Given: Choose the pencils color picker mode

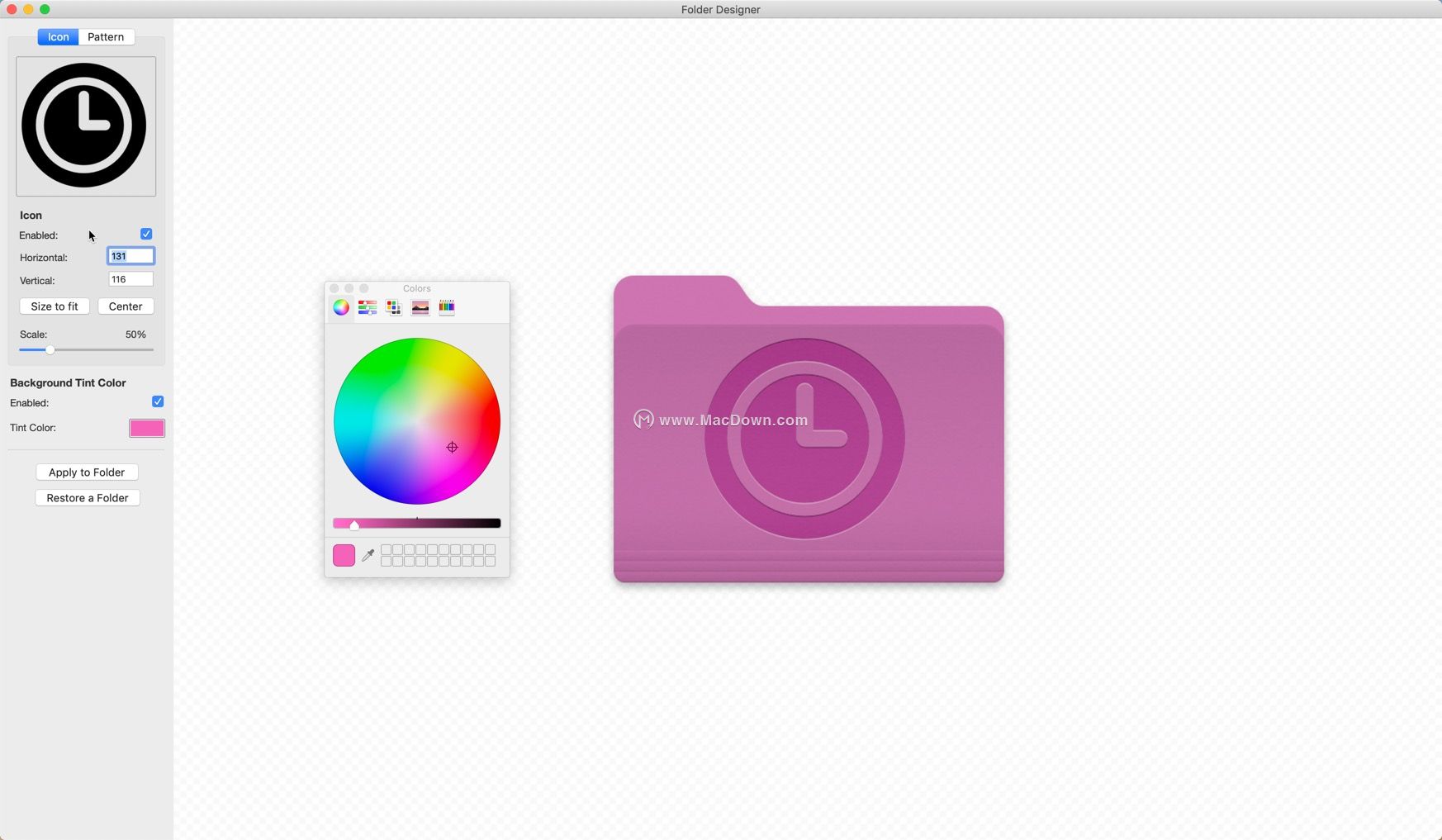Looking at the screenshot, I should tap(447, 307).
